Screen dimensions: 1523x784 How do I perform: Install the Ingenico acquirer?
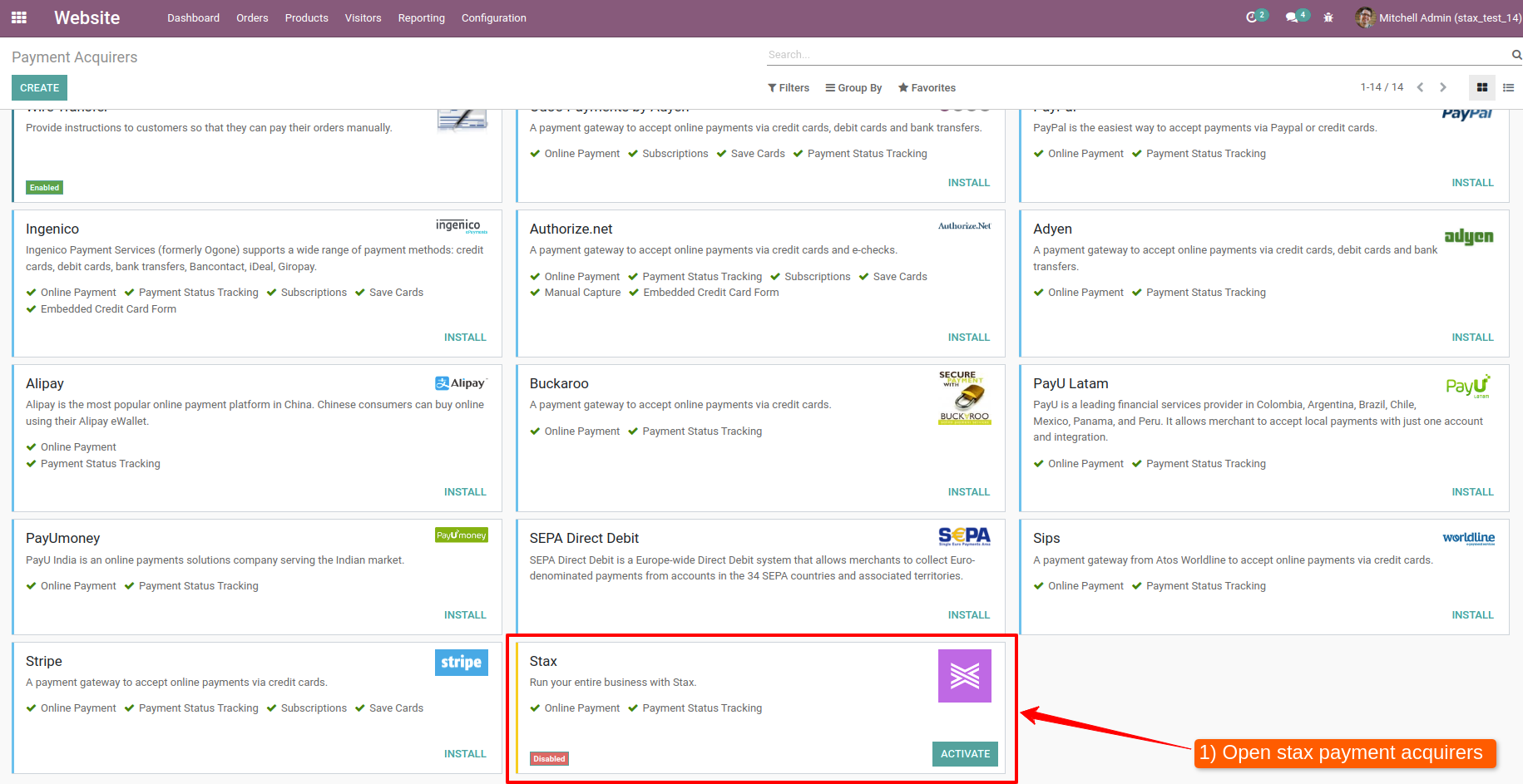(465, 337)
